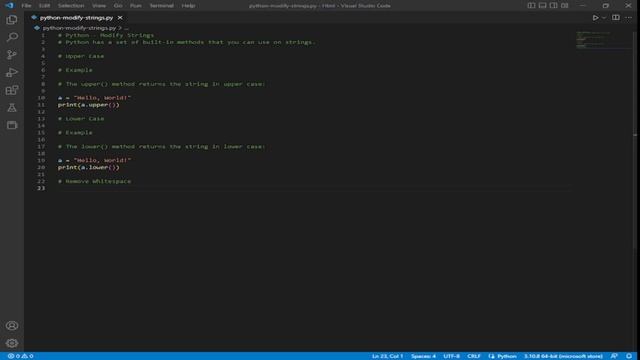640x360 pixels.
Task: Change file encoding UTF-8
Action: [451, 356]
